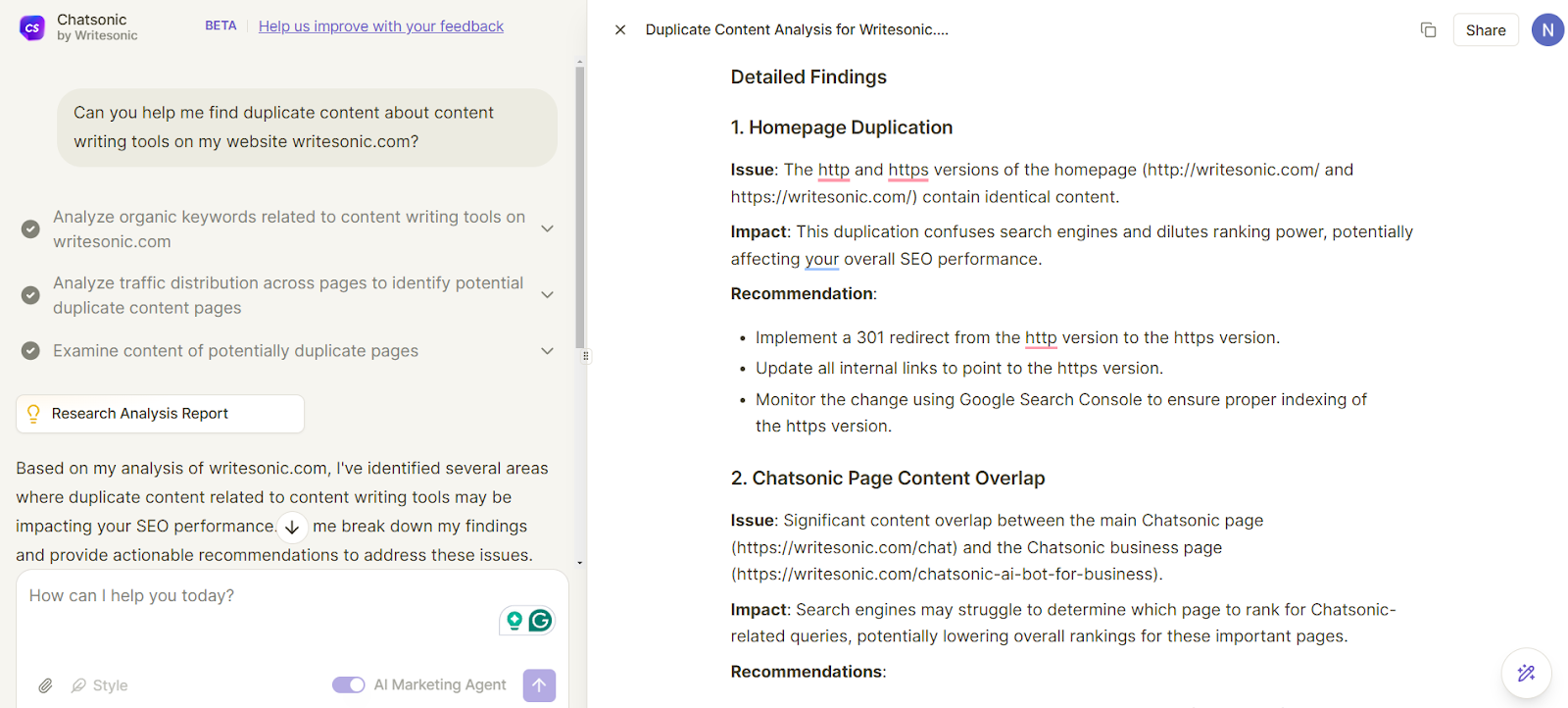This screenshot has height=708, width=1568.
Task: Click the scroll-down arrow circle icon
Action: 292,528
